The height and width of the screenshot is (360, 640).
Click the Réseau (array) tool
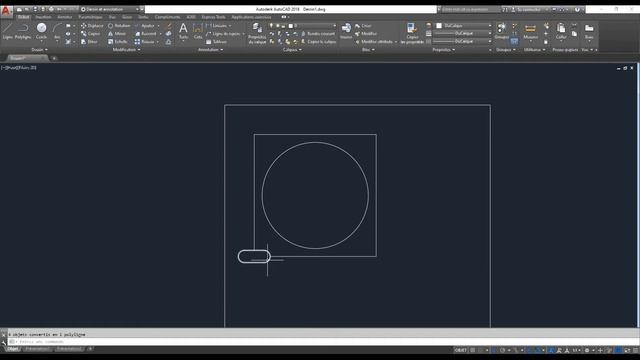pos(144,42)
